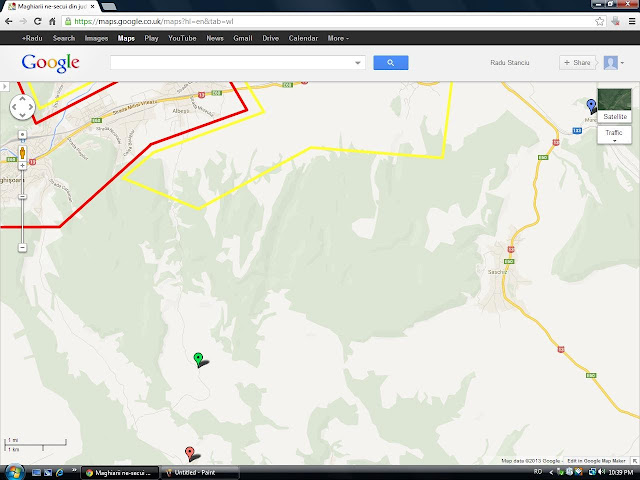Click the Google logo

click(50, 63)
